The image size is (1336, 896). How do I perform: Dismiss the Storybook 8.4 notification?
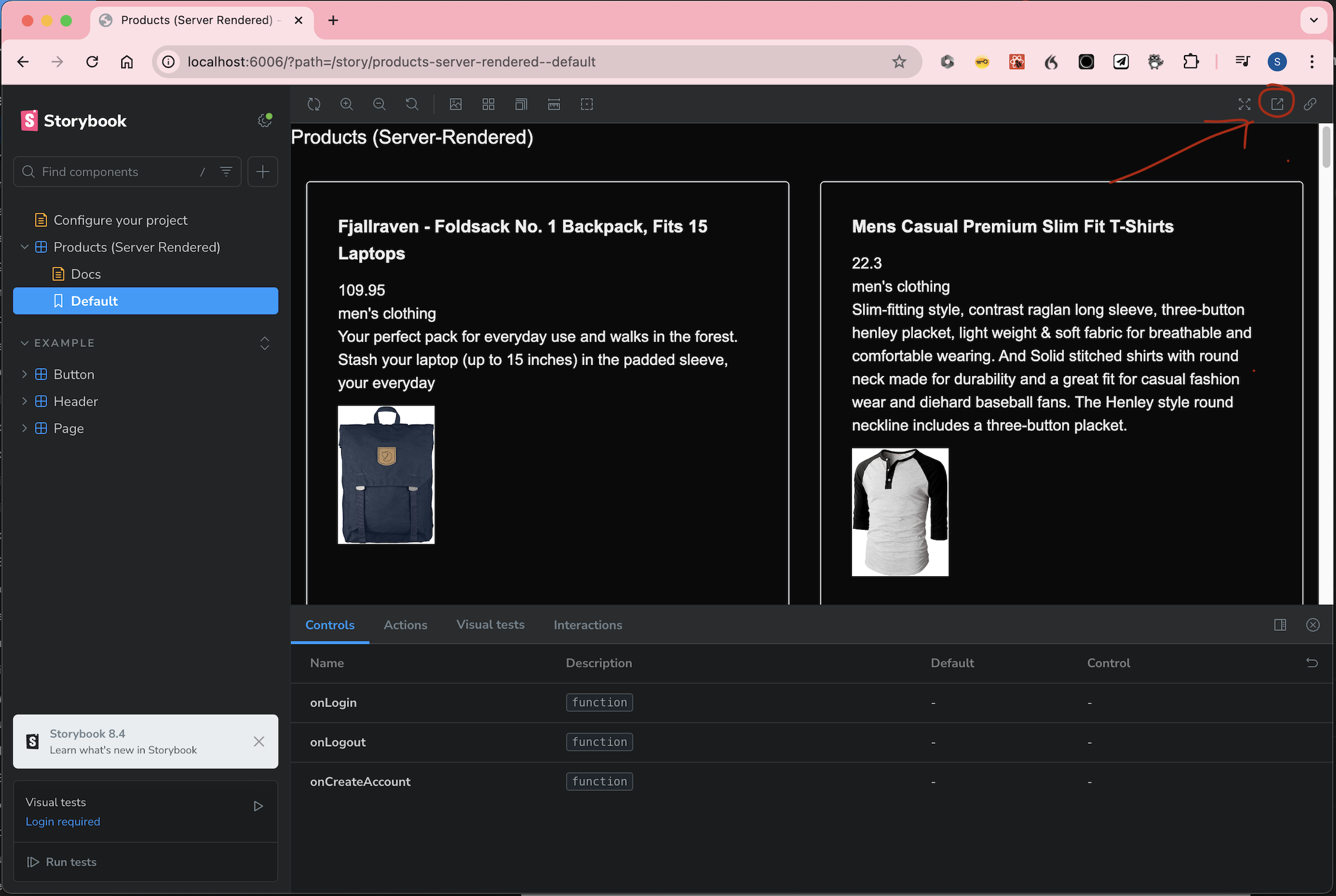259,742
